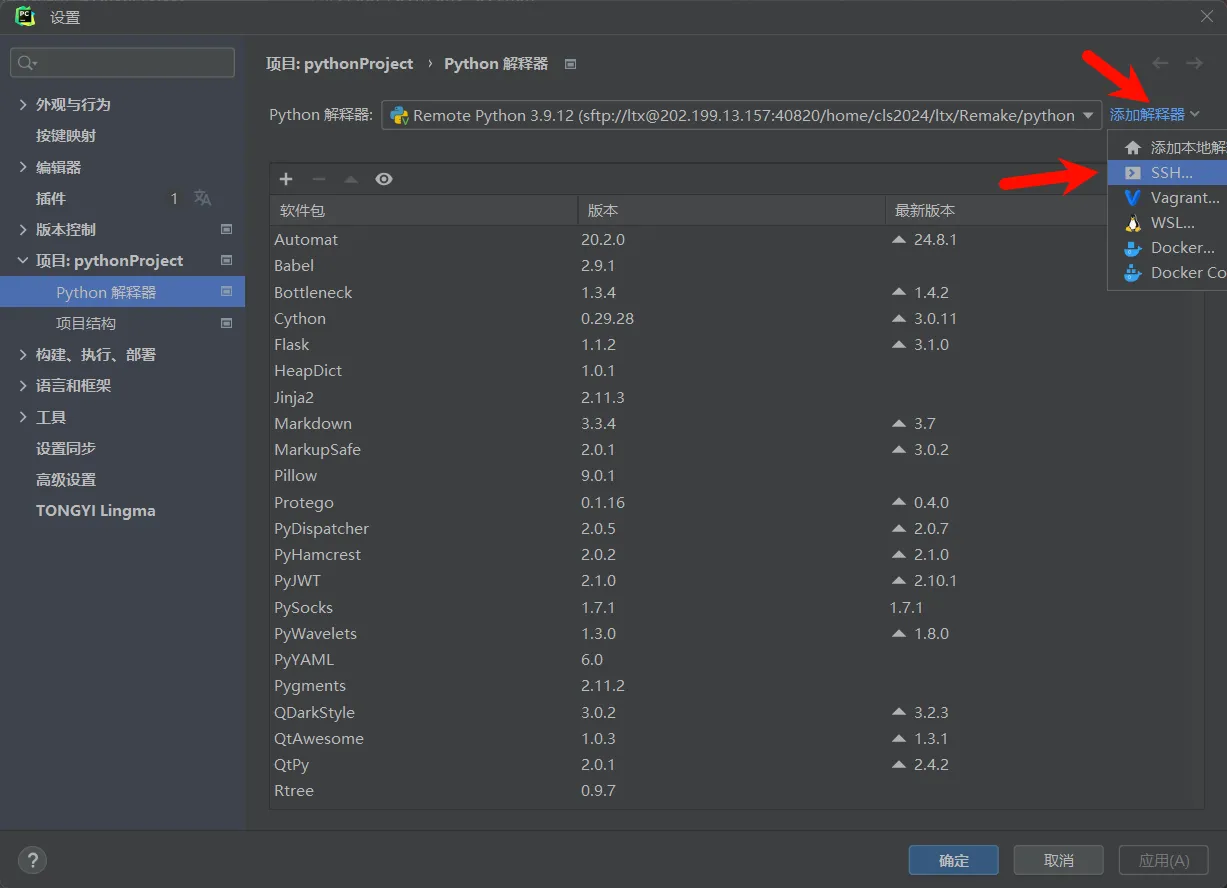Click the upgrade package arrow icon
The image size is (1227, 888).
351,179
